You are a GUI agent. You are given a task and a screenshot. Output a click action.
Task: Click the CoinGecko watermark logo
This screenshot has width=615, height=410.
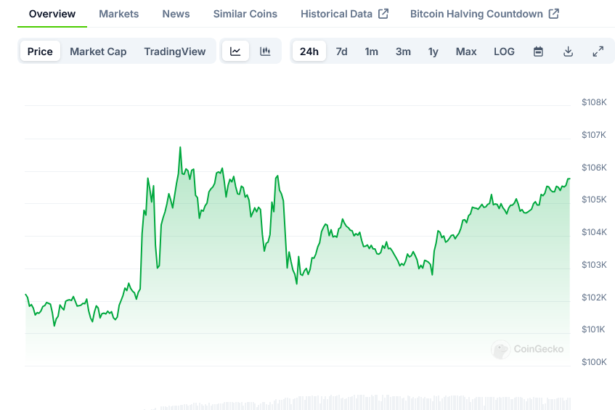pos(527,349)
